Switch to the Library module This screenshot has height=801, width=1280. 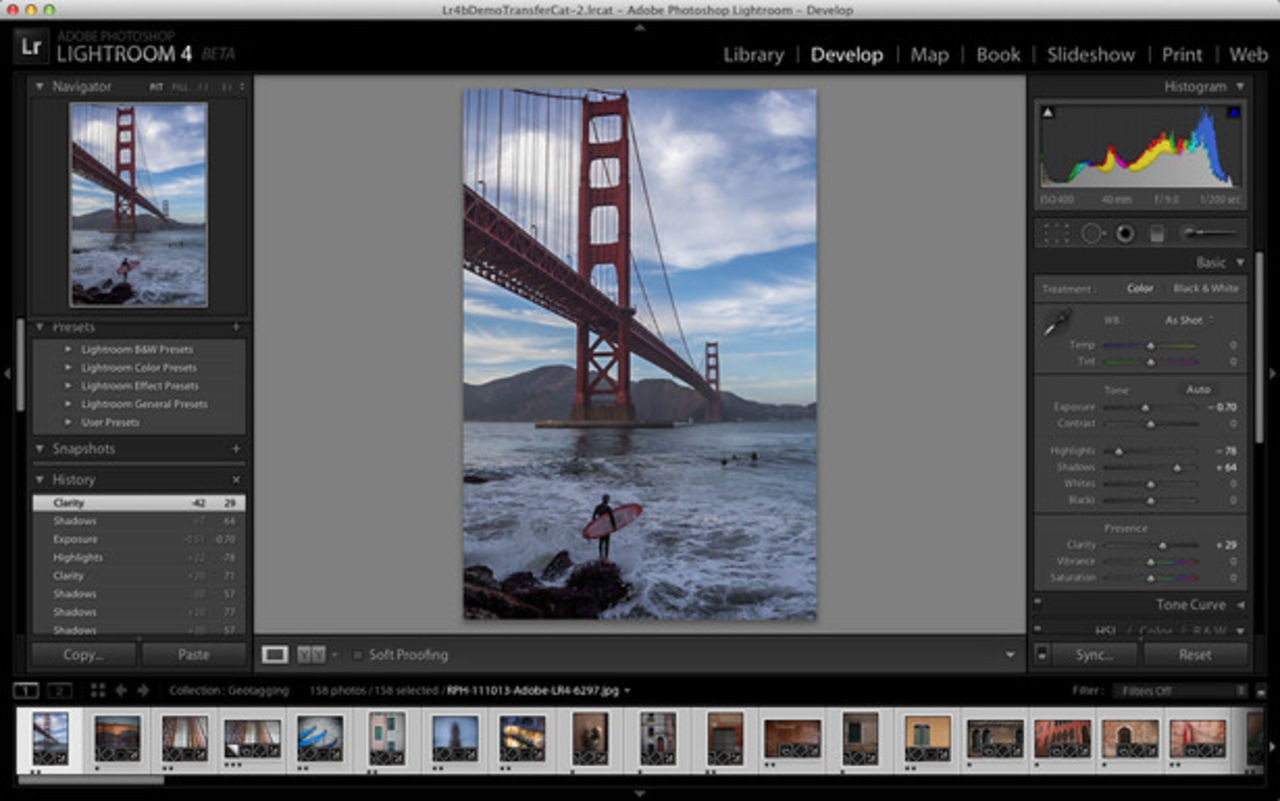(752, 55)
